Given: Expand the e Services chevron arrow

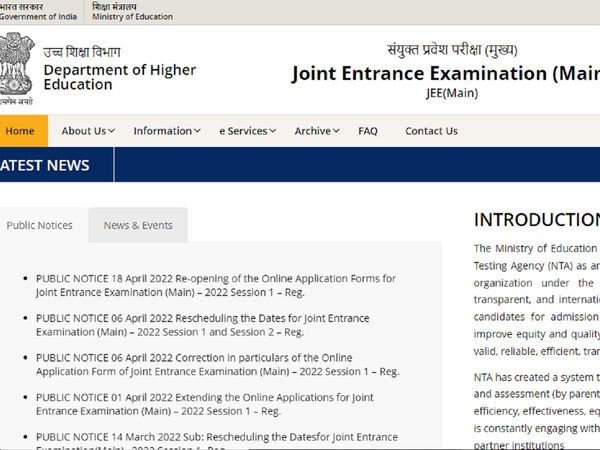Looking at the screenshot, I should click(x=272, y=131).
